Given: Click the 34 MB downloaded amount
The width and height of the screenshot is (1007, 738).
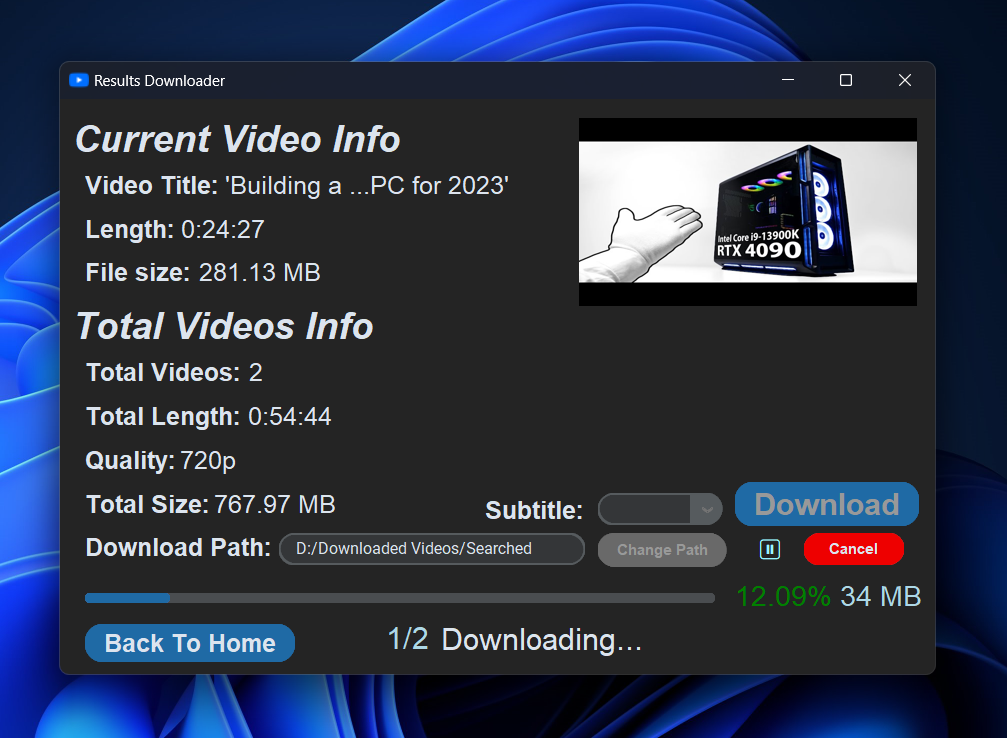Looking at the screenshot, I should [880, 597].
